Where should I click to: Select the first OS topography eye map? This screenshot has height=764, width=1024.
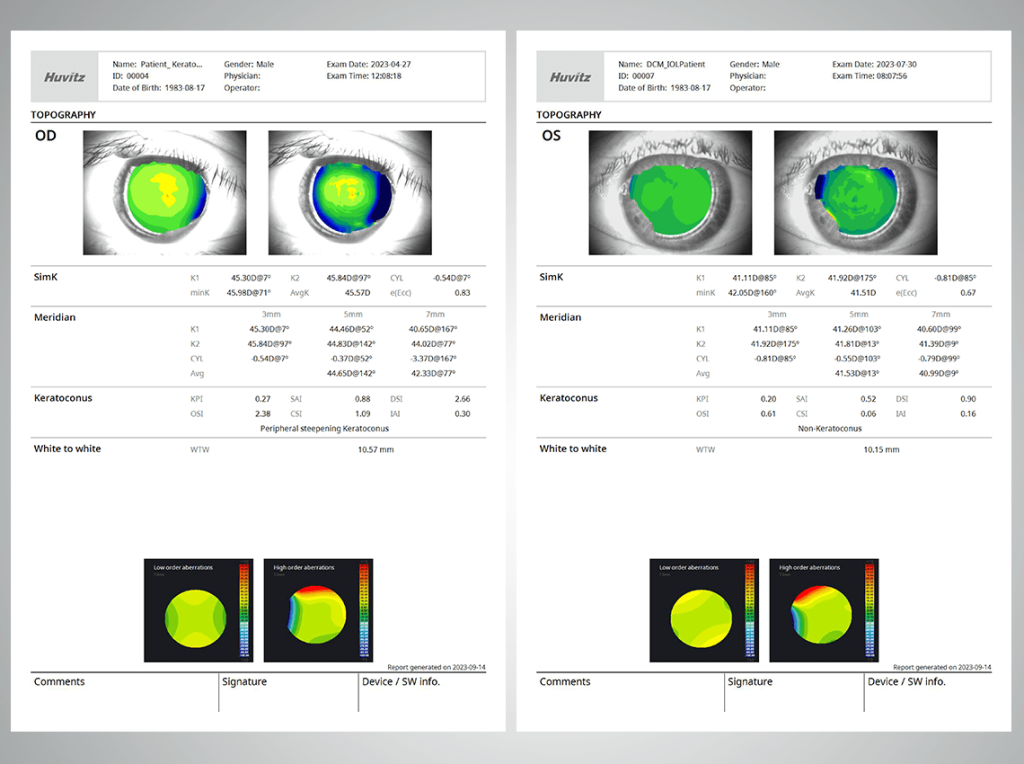(x=671, y=192)
